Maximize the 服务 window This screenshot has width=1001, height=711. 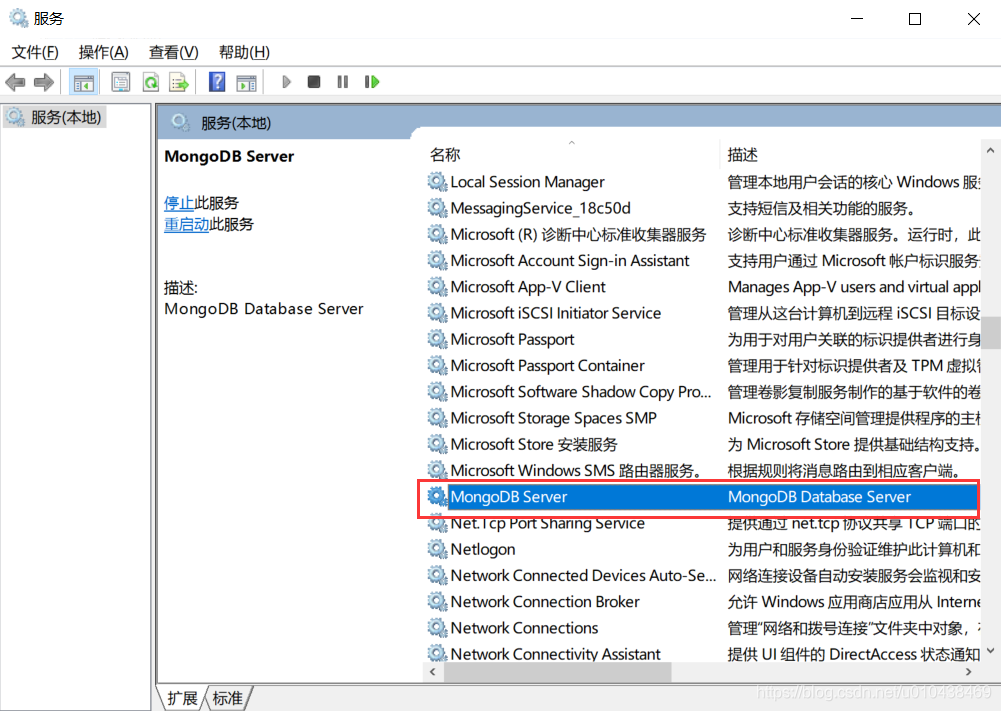[915, 19]
